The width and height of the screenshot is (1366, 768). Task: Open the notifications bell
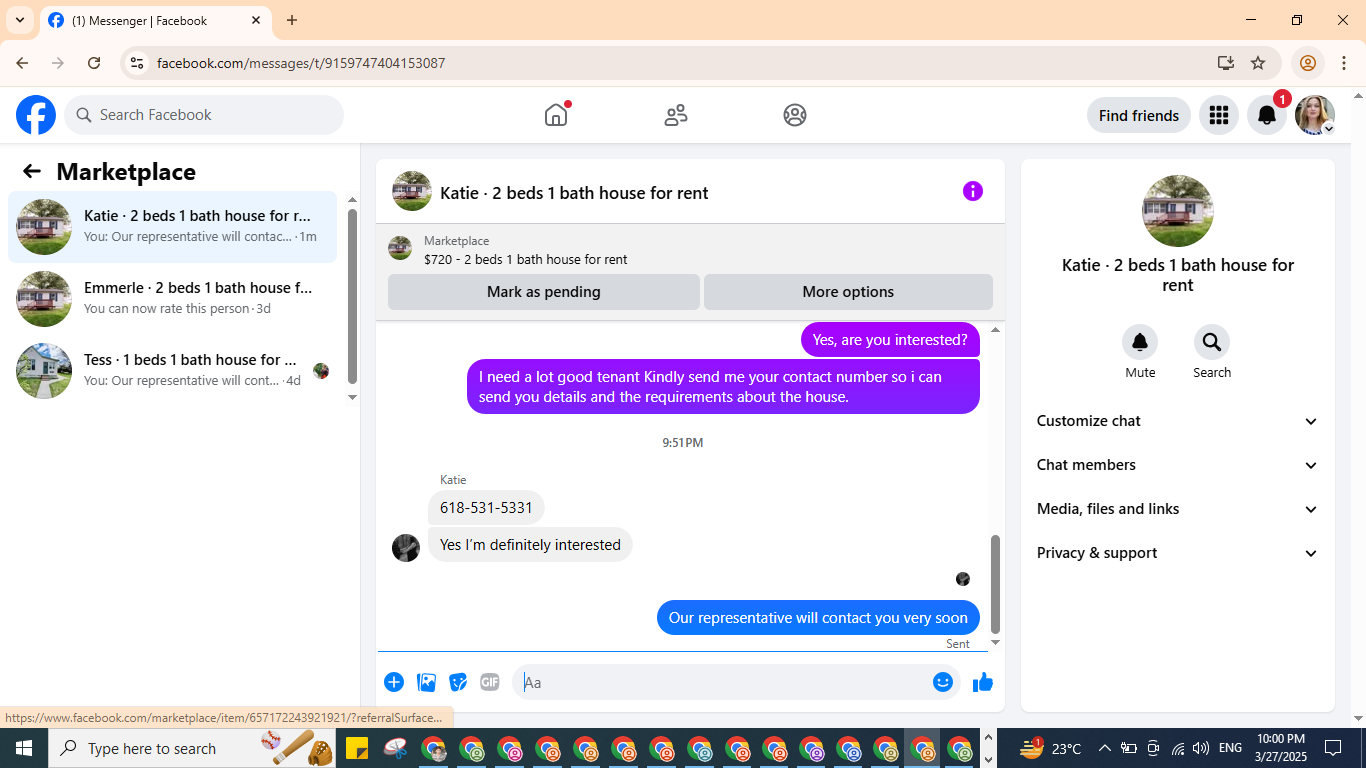click(1267, 115)
